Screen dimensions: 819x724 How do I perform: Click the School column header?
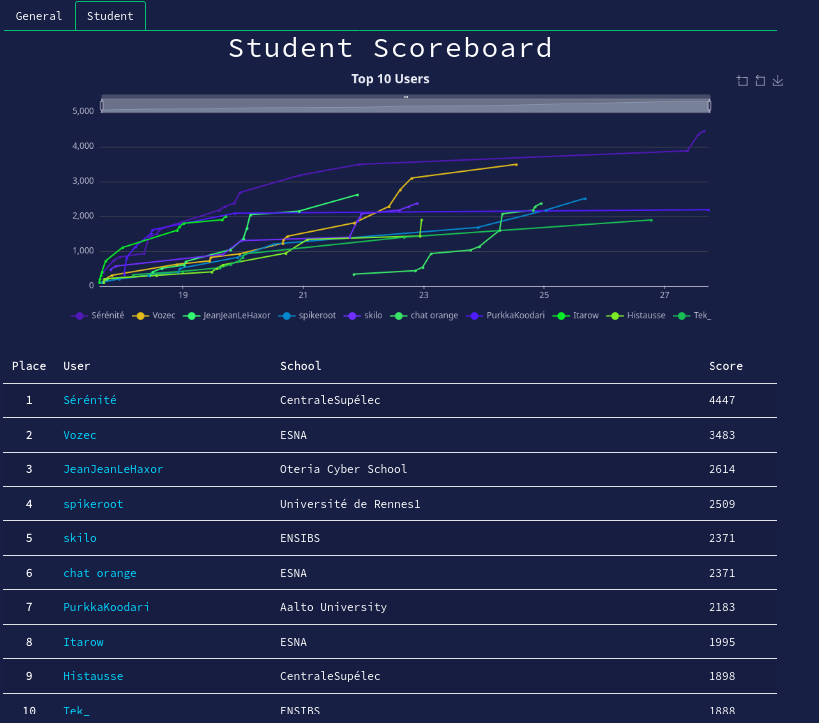tap(301, 366)
